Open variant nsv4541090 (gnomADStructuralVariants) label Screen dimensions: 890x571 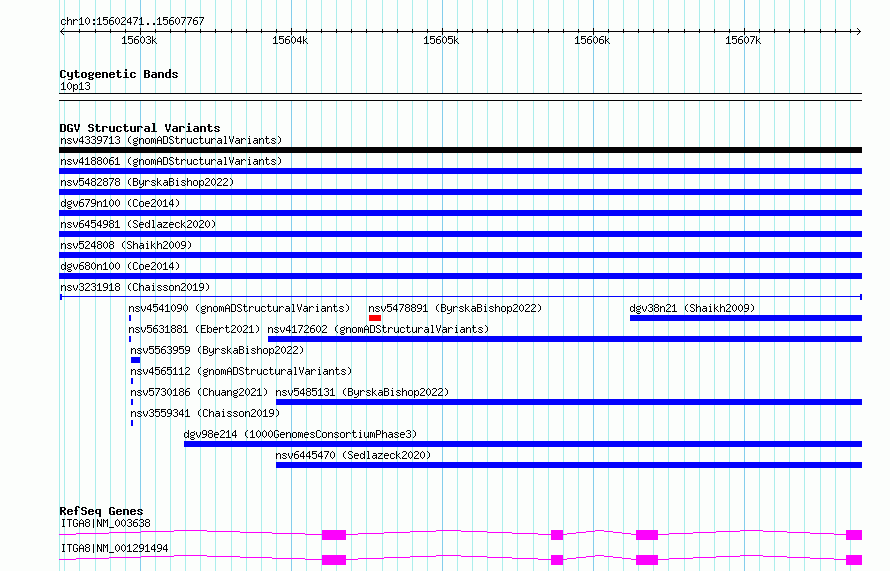pos(239,308)
